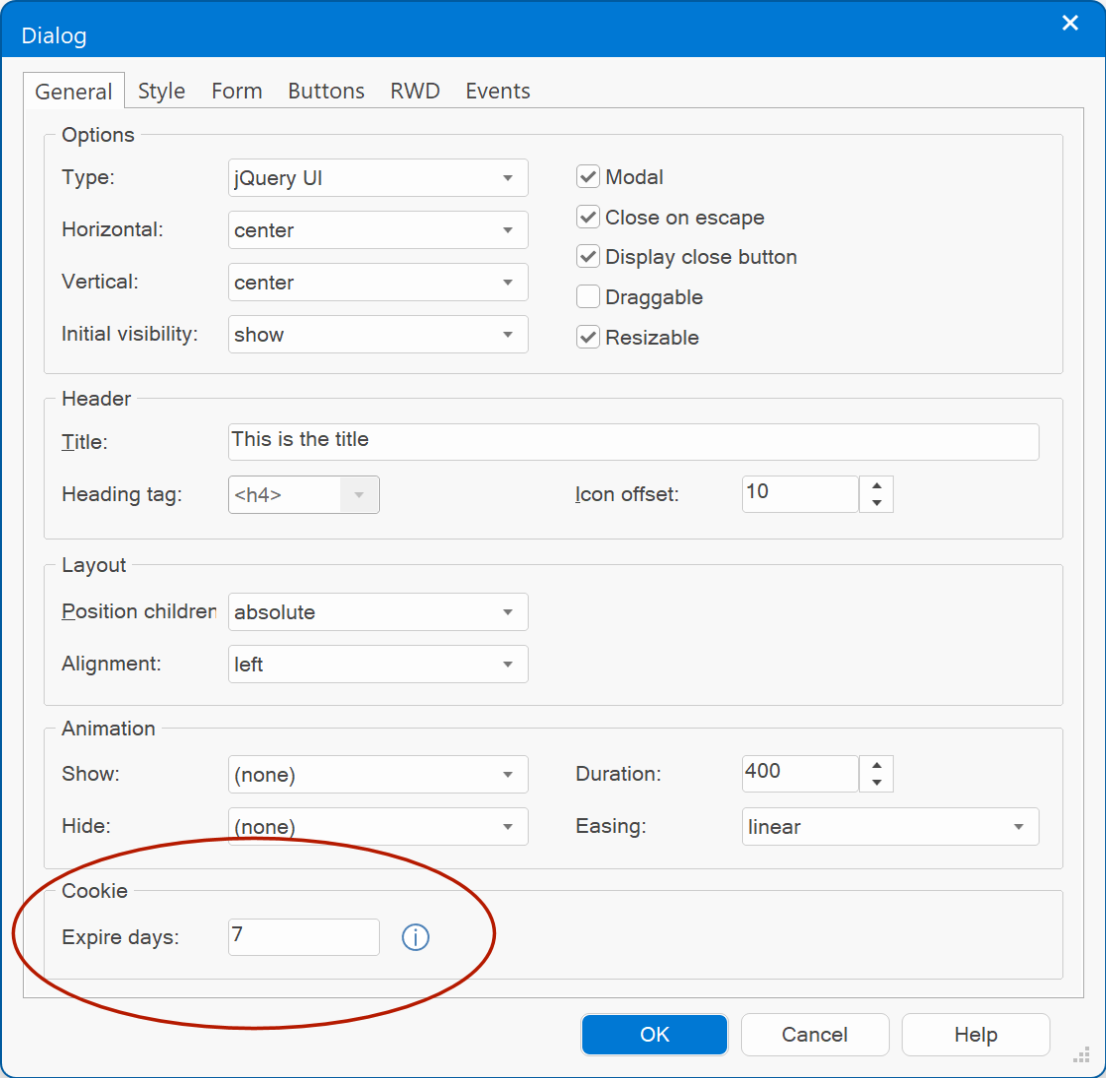
Task: Increase Icon offset with up arrow
Action: (877, 486)
